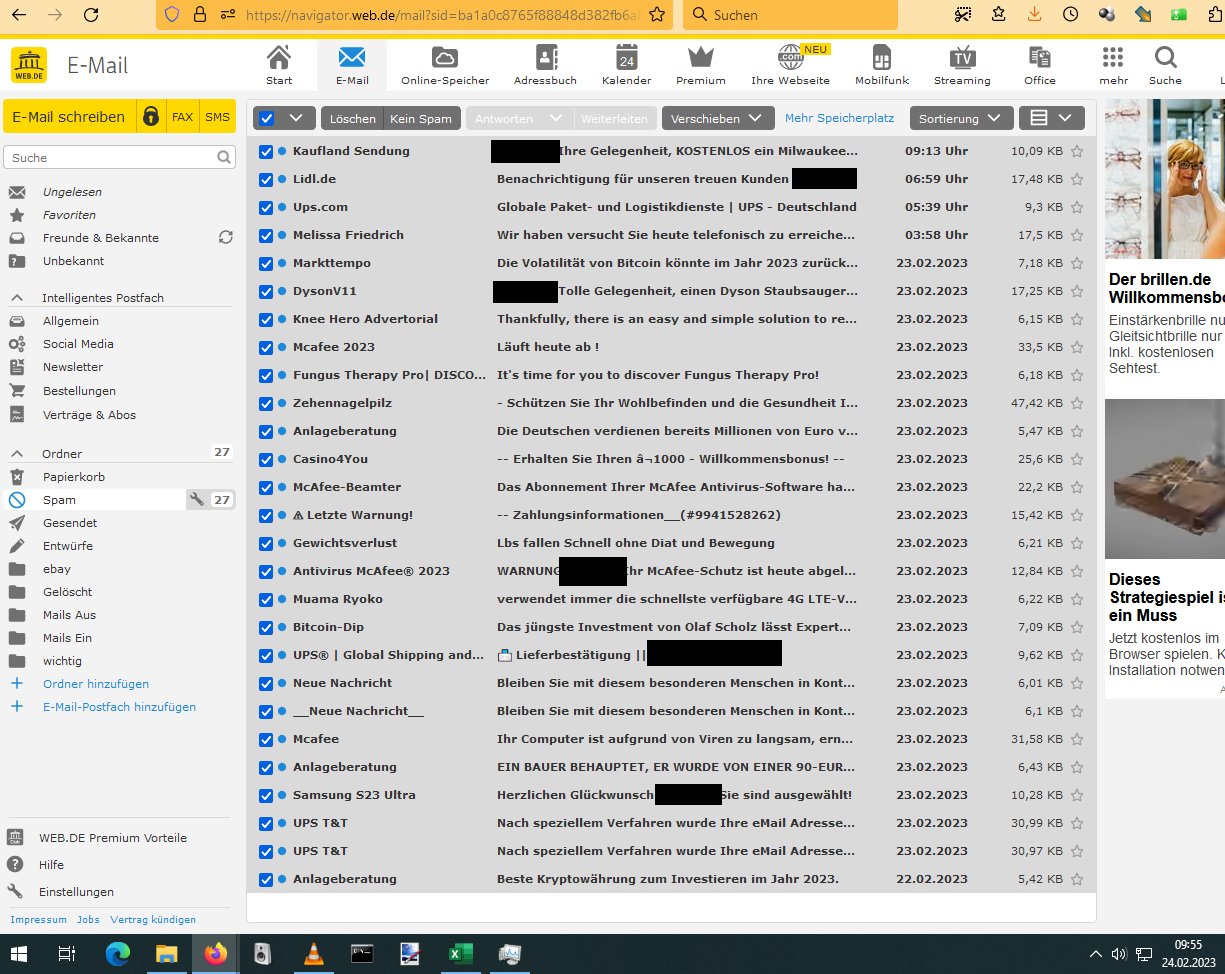The width and height of the screenshot is (1225, 974).
Task: Click the Windows Start button
Action: click(19, 954)
